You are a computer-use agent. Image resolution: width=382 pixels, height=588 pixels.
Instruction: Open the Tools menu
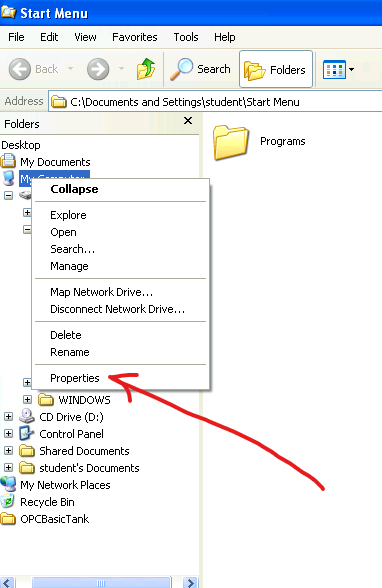click(x=186, y=37)
